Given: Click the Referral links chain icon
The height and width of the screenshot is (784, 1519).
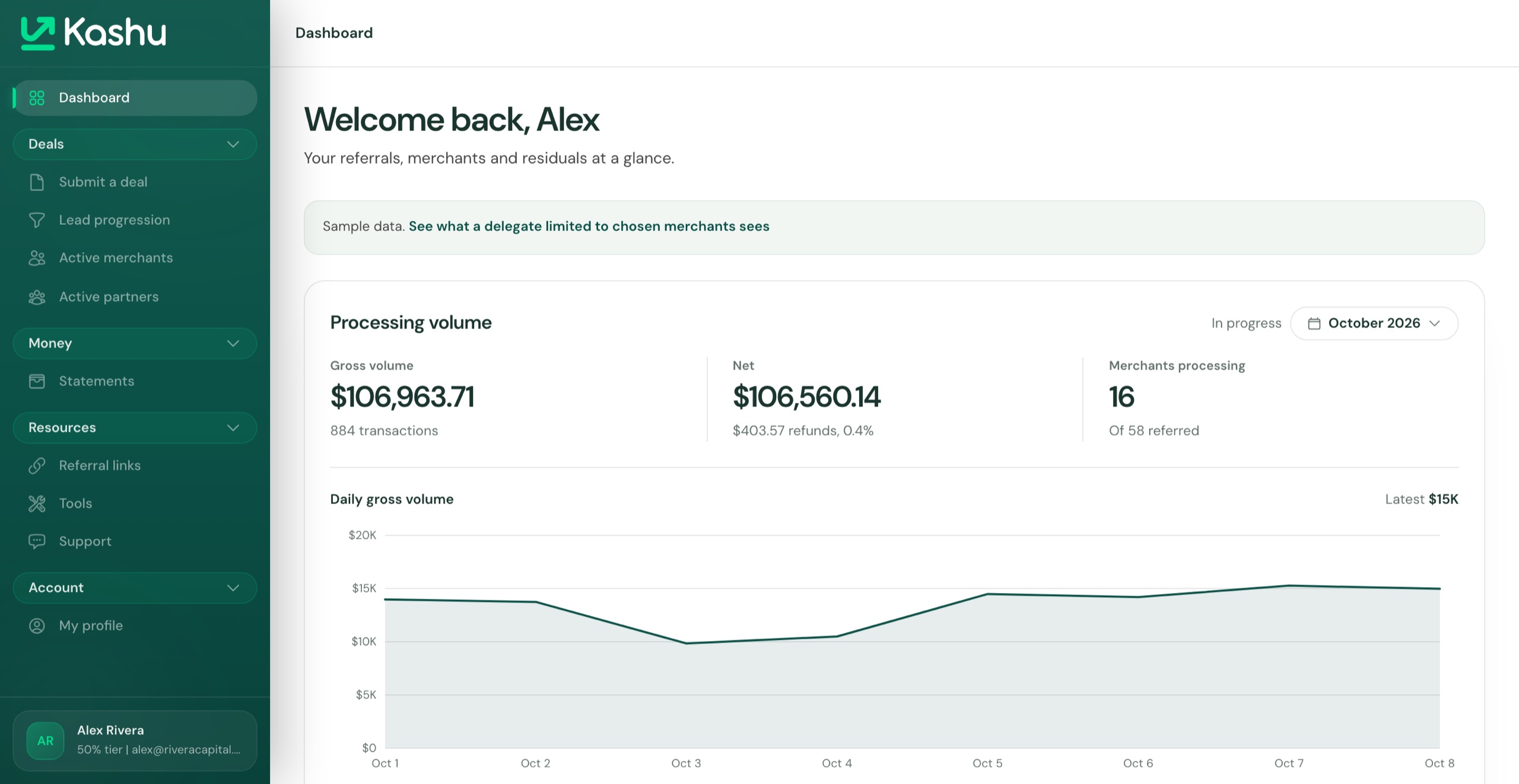Looking at the screenshot, I should tap(37, 466).
